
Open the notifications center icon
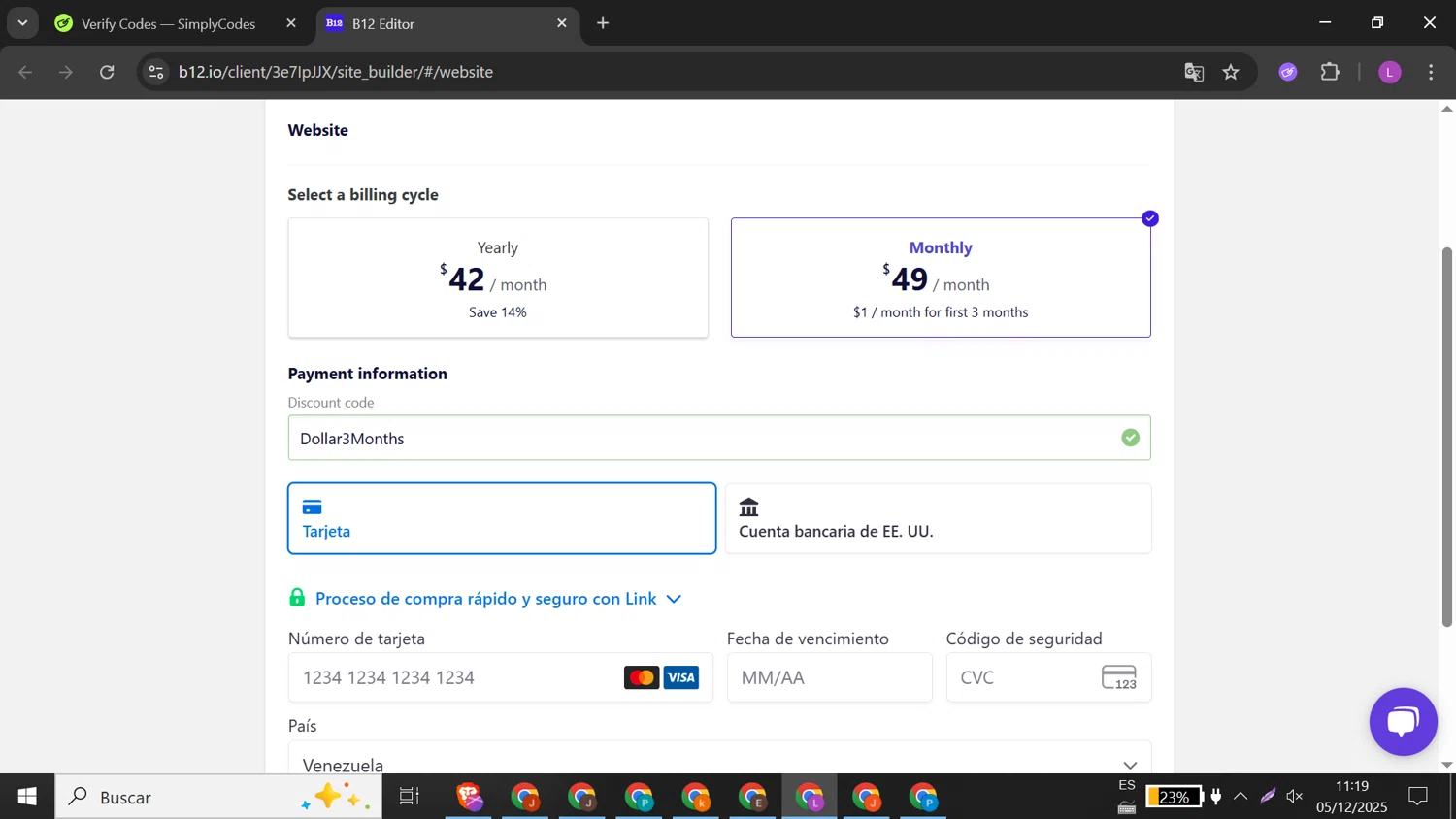point(1418,797)
